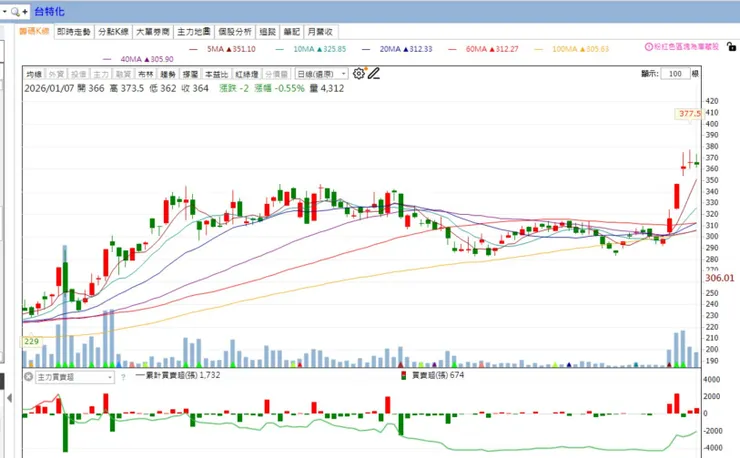Click the unlock padlock icon
The height and width of the screenshot is (458, 740).
[731, 46]
